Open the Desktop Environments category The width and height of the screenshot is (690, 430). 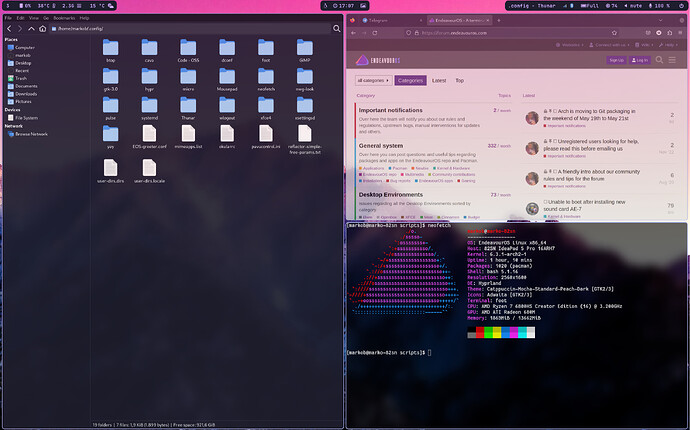(391, 195)
